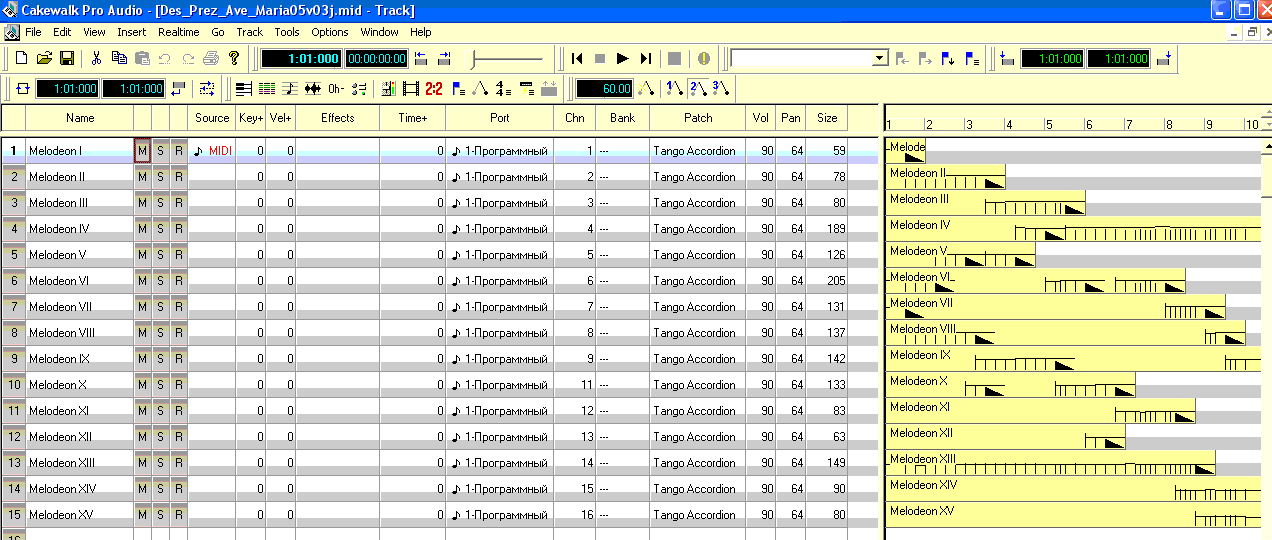Image resolution: width=1272 pixels, height=540 pixels.
Task: Expand the marker dropdown list
Action: pyautogui.click(x=880, y=59)
